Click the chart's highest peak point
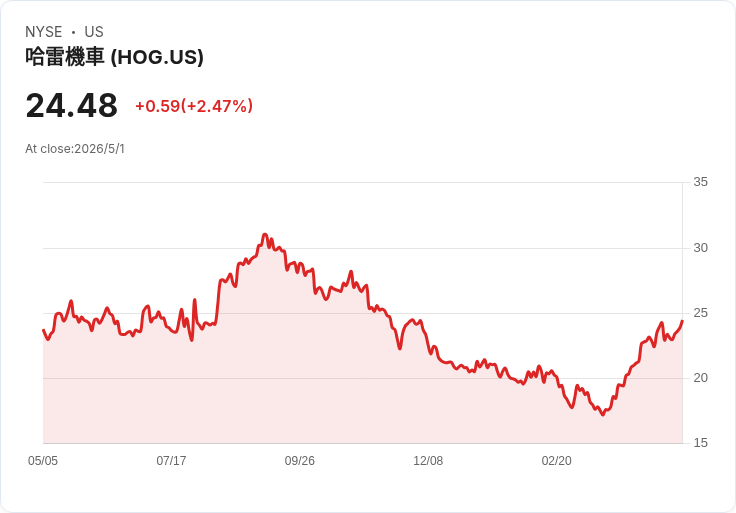 coord(265,234)
